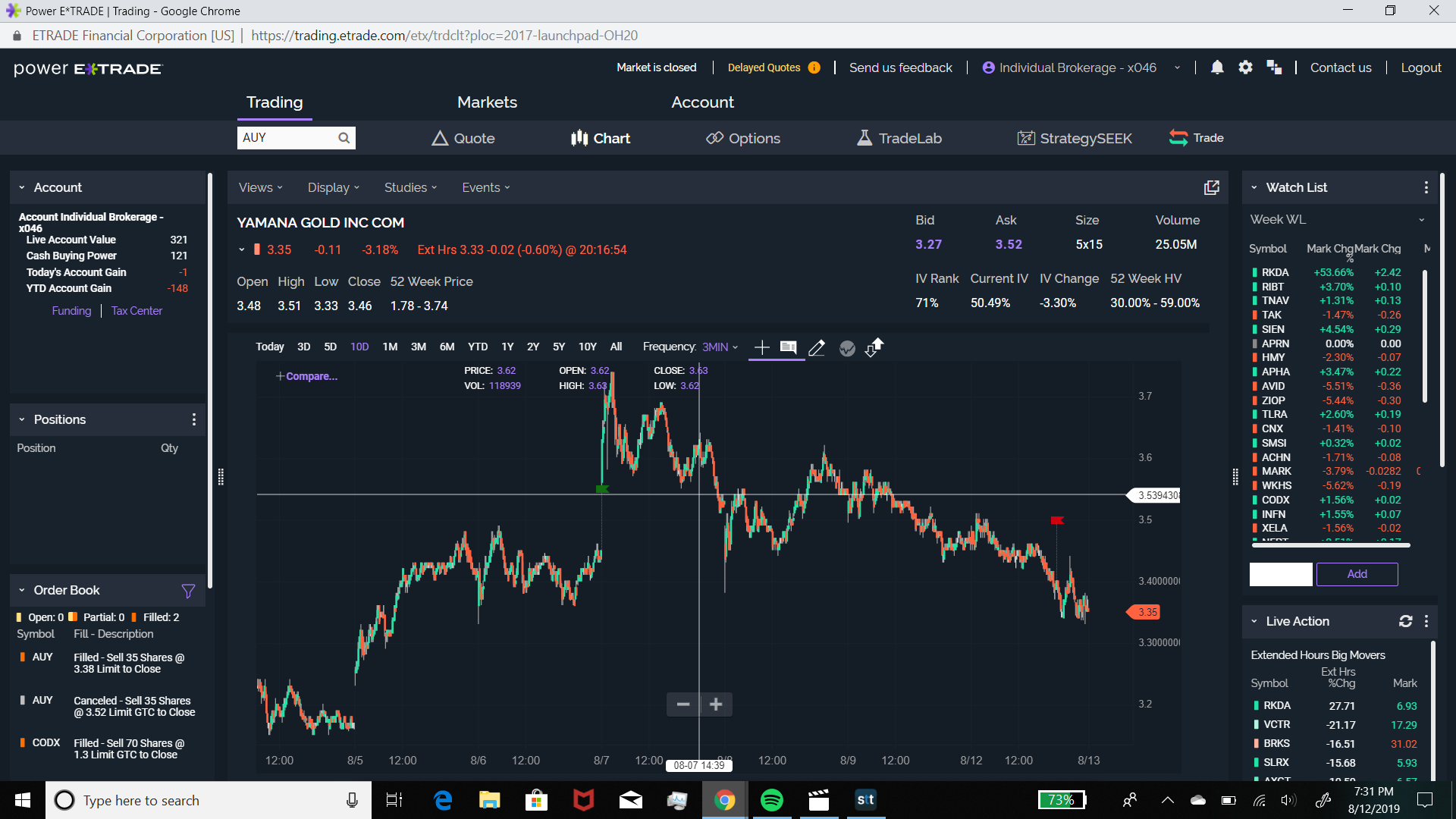Click the chart zoom-in plus button

coord(716,704)
